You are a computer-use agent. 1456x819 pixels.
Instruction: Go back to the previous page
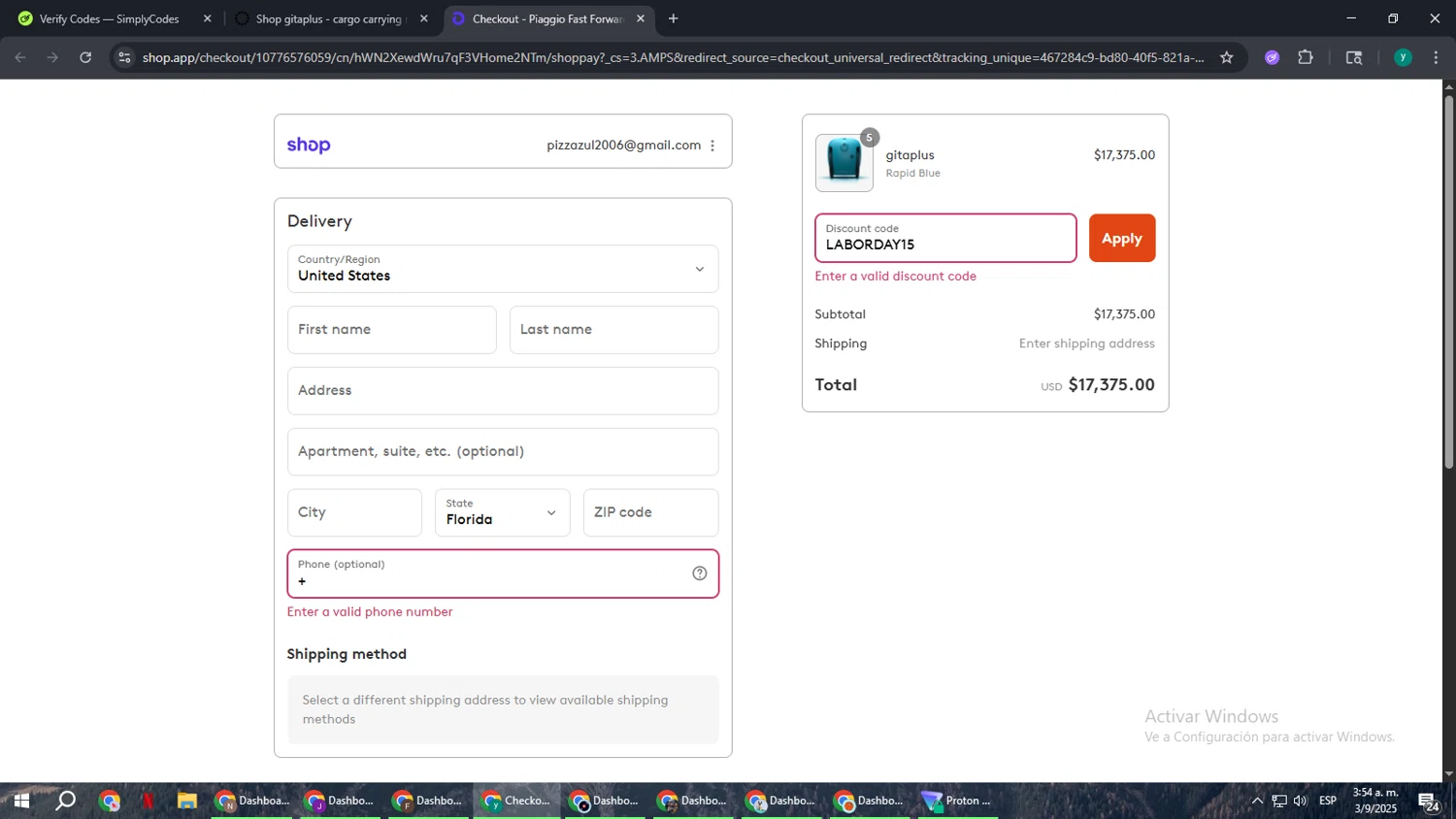point(20,57)
